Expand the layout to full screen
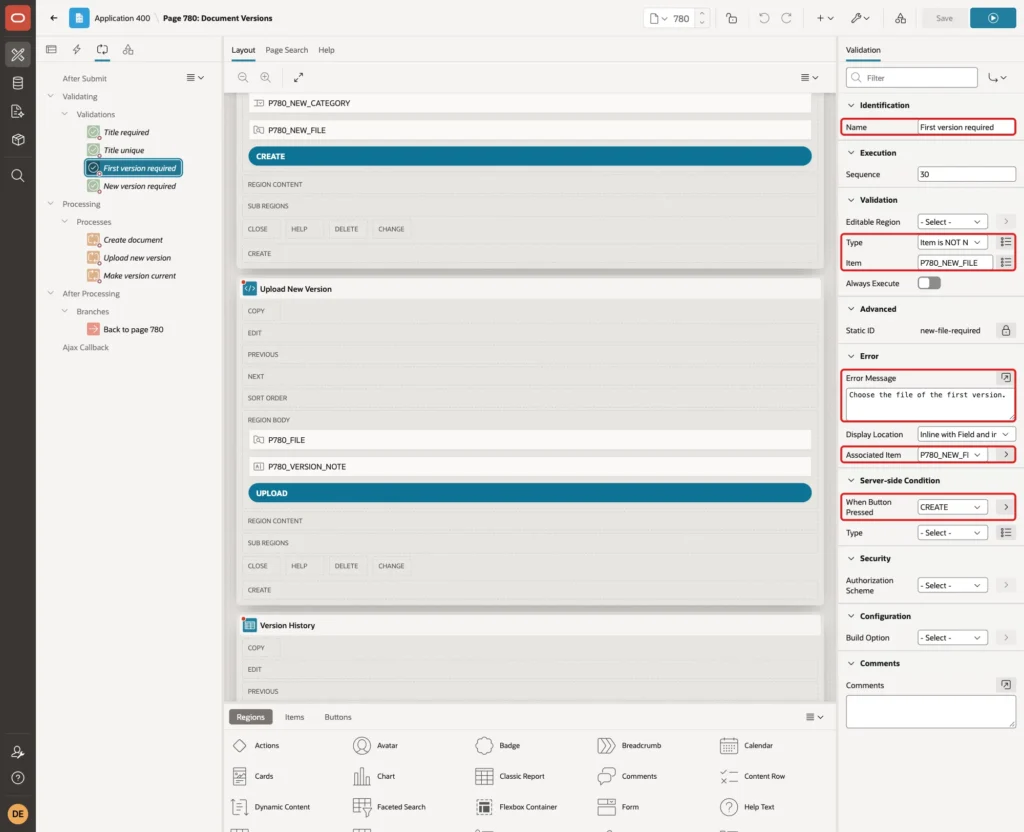The height and width of the screenshot is (832, 1024). click(x=298, y=77)
